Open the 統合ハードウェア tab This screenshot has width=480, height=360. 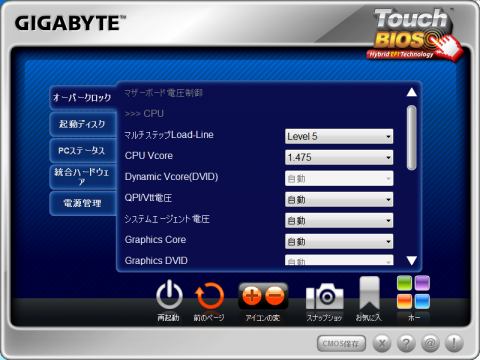83,177
